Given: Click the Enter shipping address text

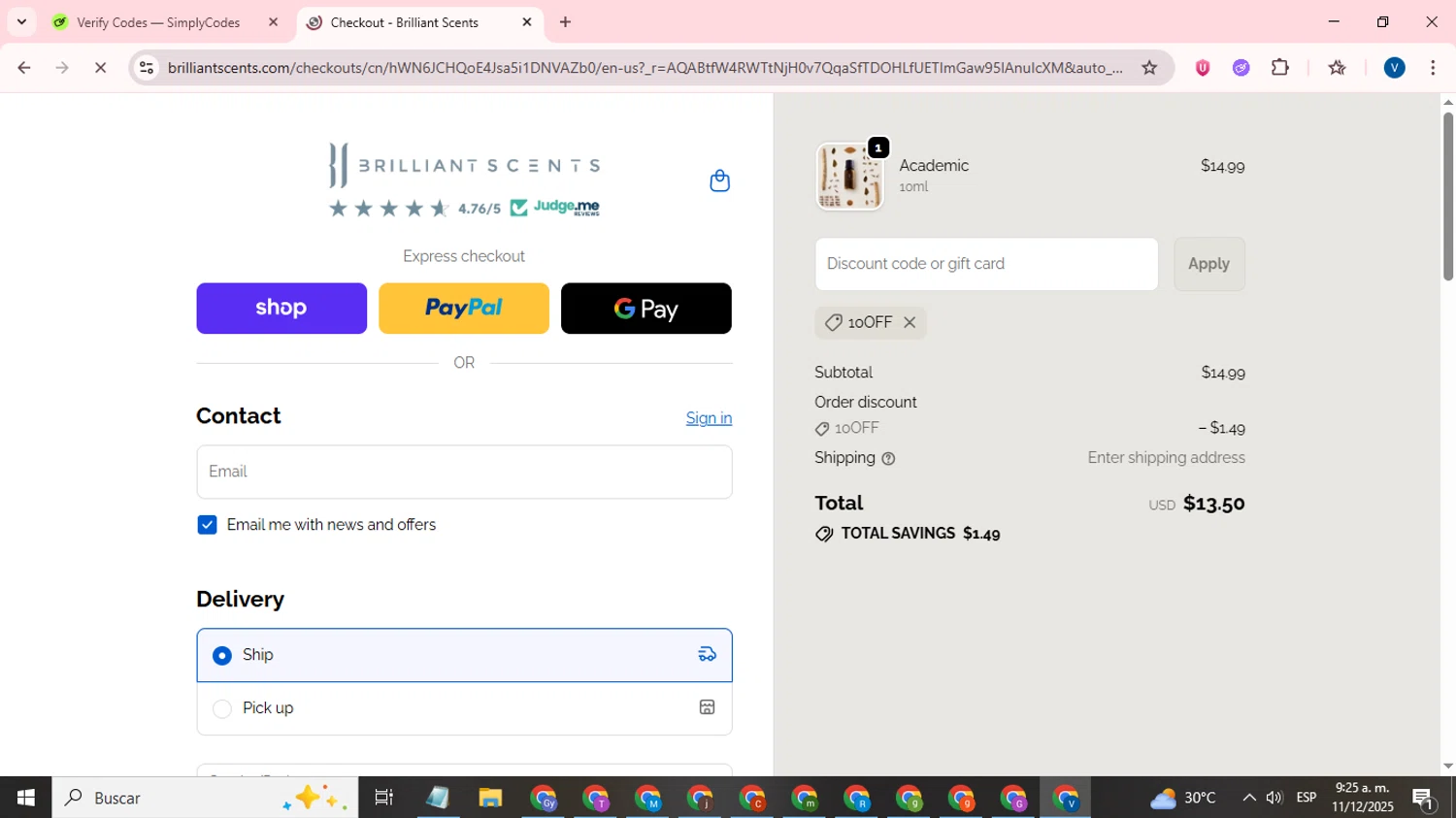Looking at the screenshot, I should 1166,458.
